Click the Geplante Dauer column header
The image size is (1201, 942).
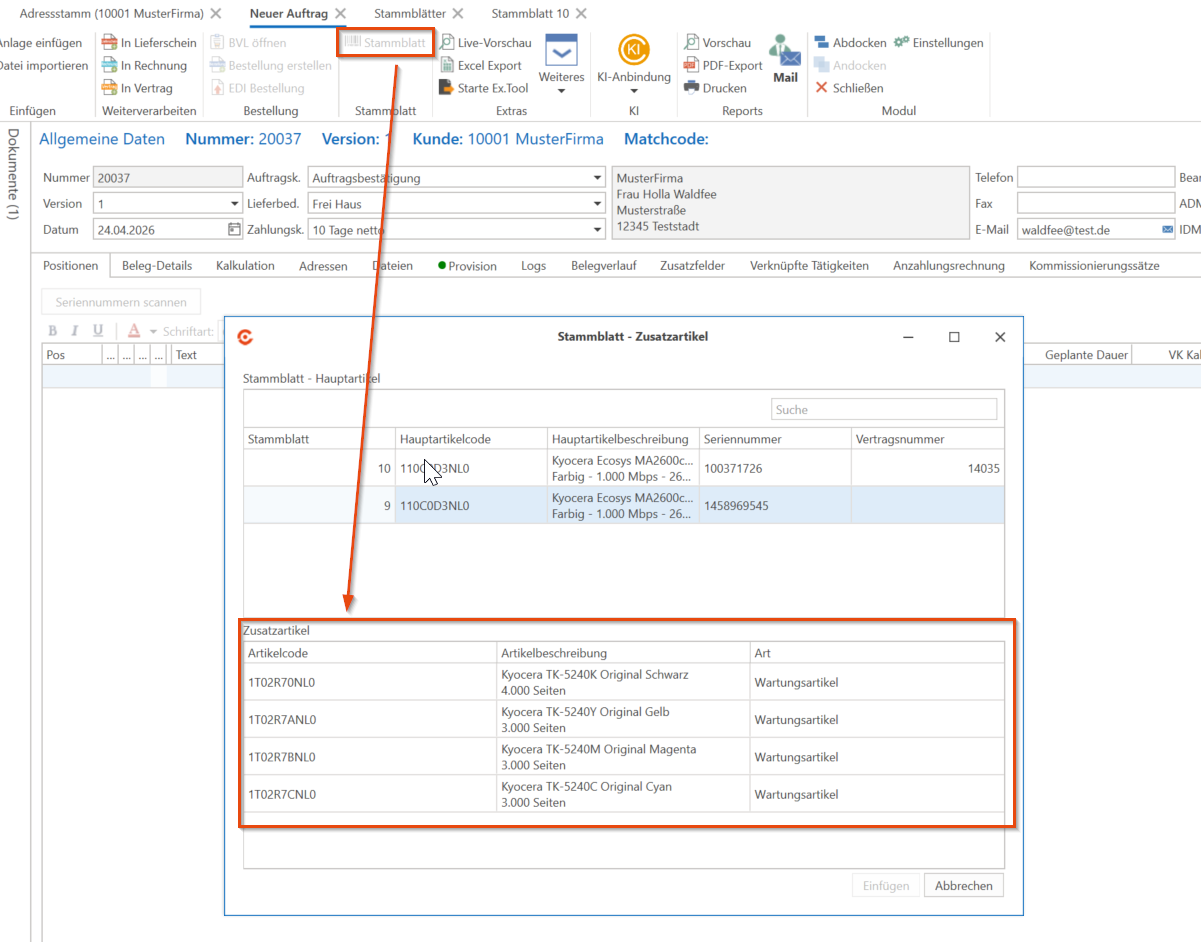click(1086, 355)
